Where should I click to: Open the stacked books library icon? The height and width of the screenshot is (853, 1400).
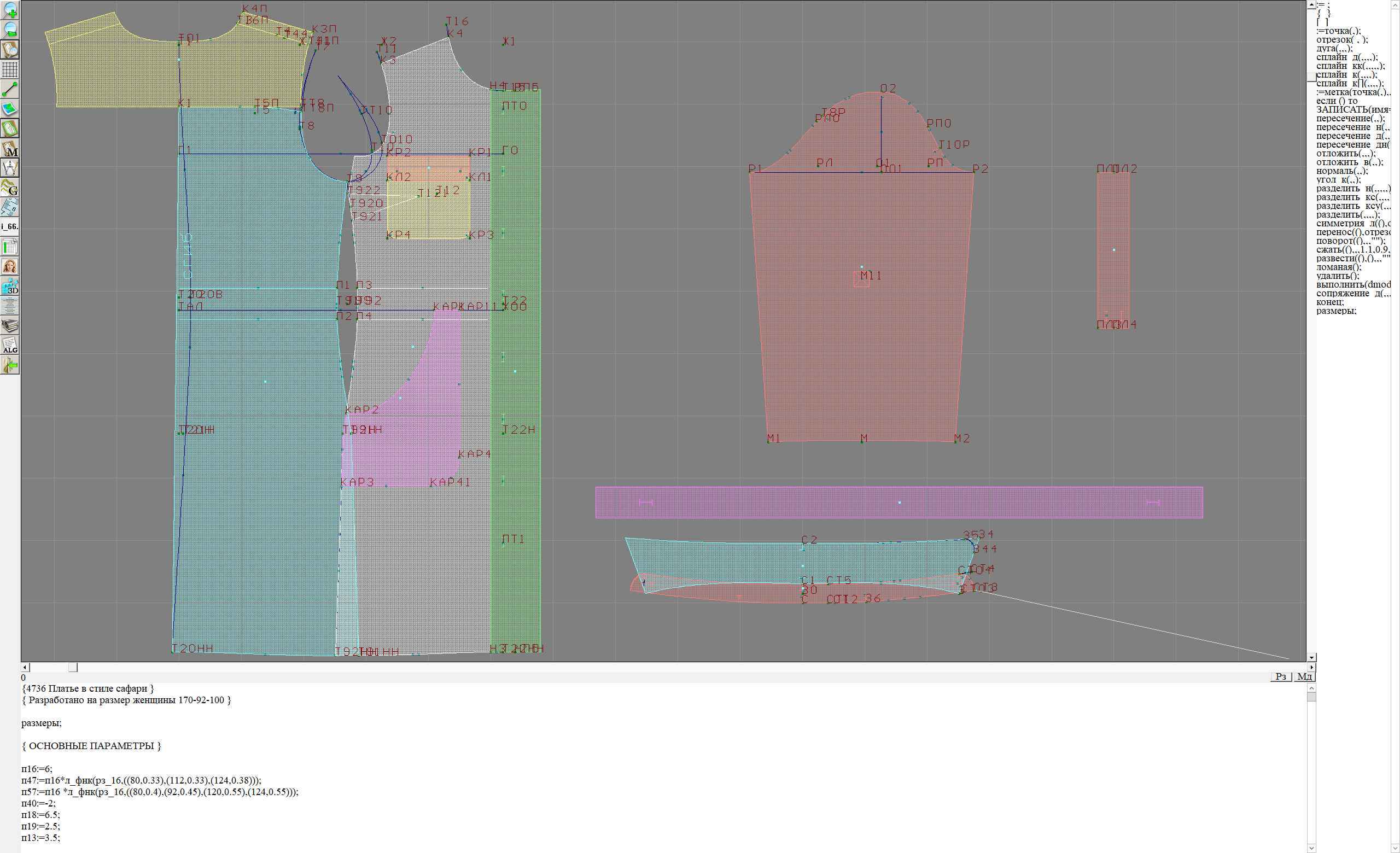(10, 325)
